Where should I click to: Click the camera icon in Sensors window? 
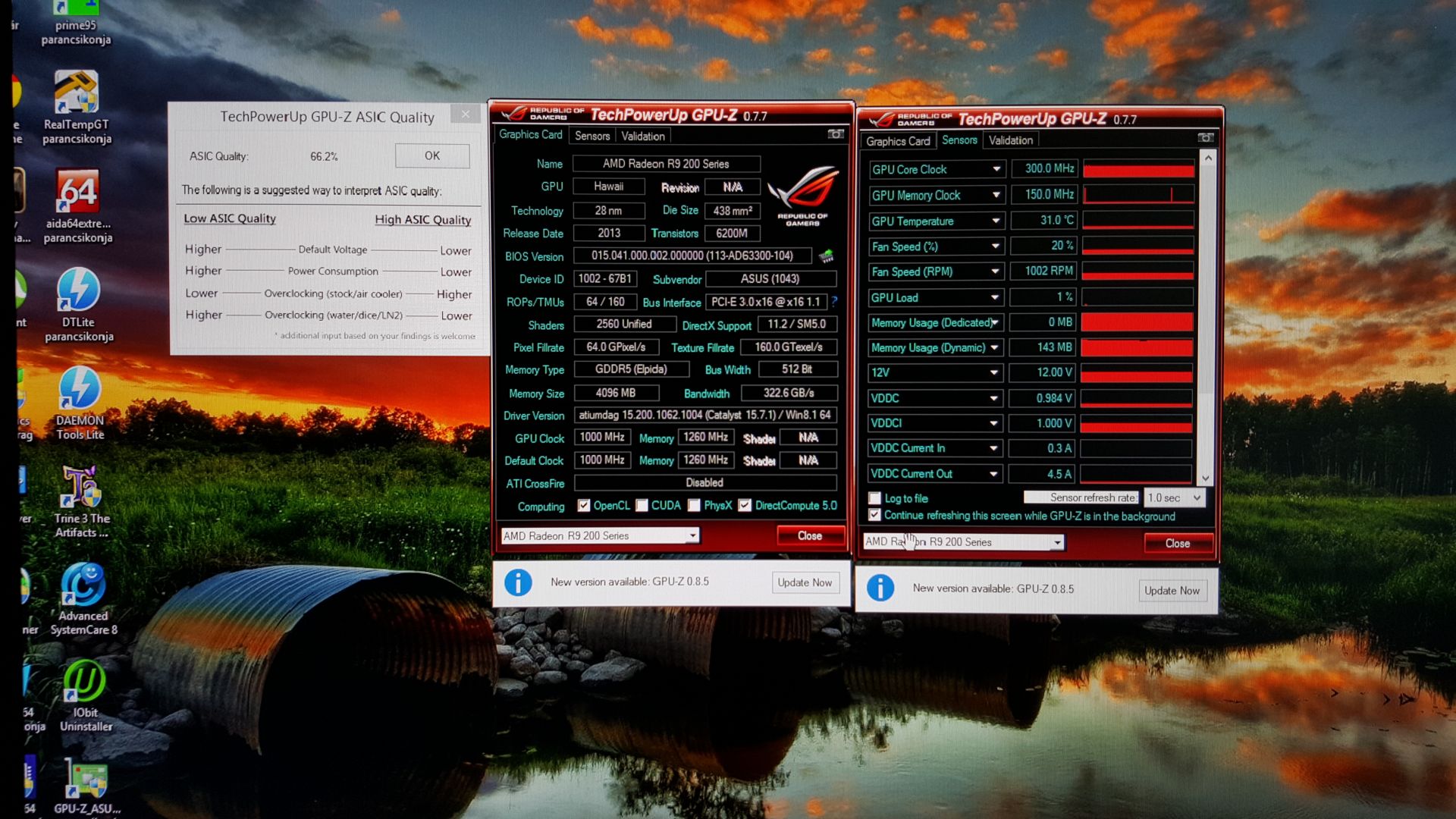1205,138
